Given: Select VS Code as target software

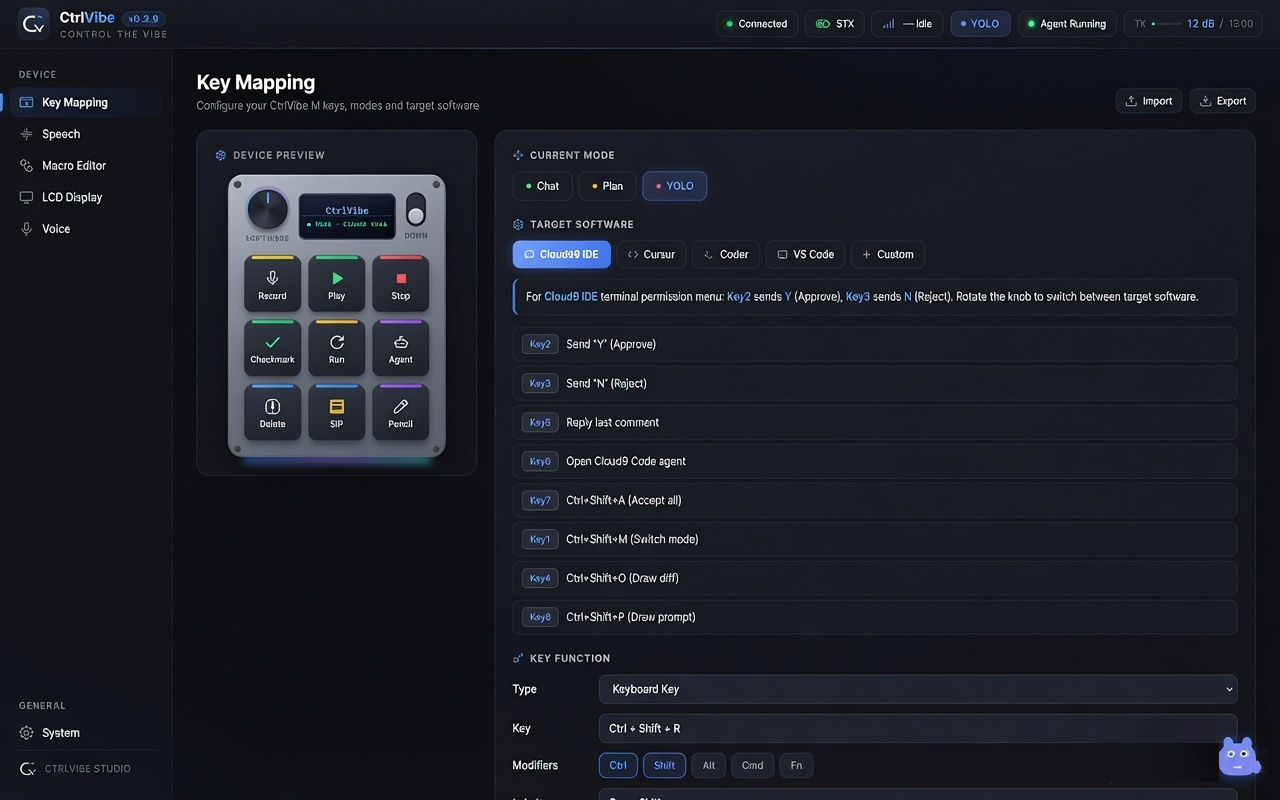Looking at the screenshot, I should [x=805, y=254].
